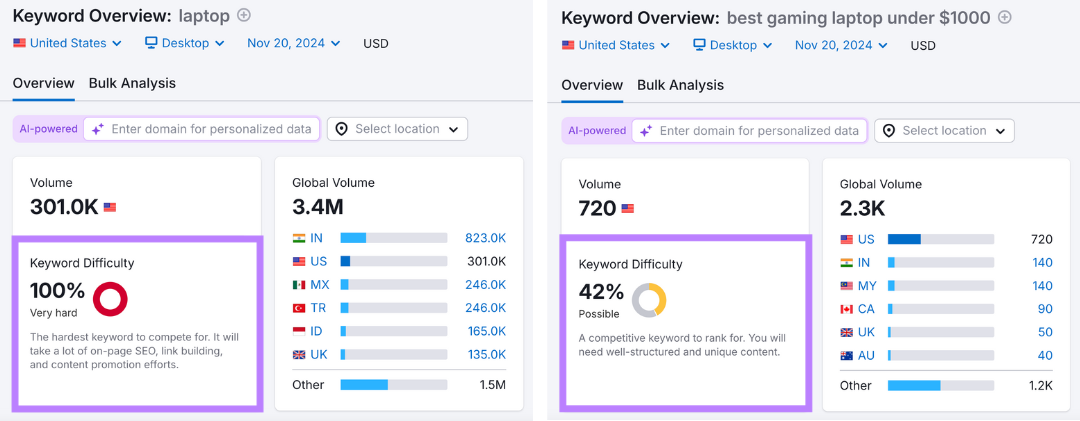Click the AI-powered badge in the left panel
Screen dimensions: 1080x421
coord(48,129)
